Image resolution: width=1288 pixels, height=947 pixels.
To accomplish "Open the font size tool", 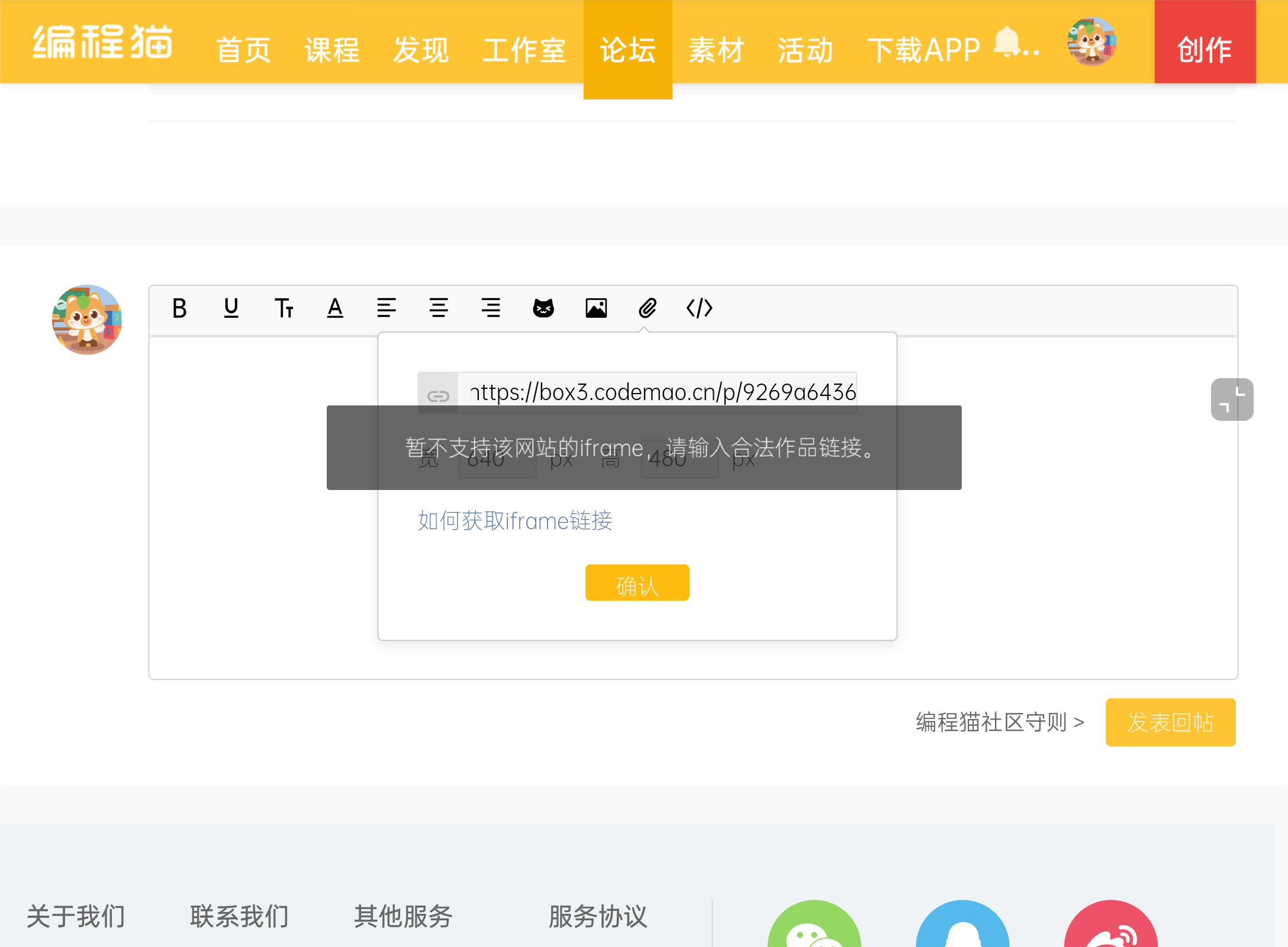I will coord(284,308).
